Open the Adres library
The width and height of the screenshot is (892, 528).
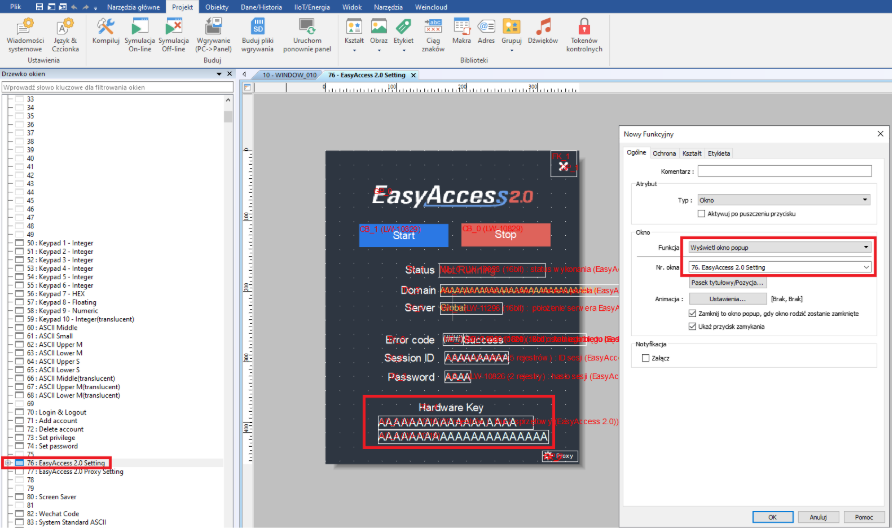(486, 31)
